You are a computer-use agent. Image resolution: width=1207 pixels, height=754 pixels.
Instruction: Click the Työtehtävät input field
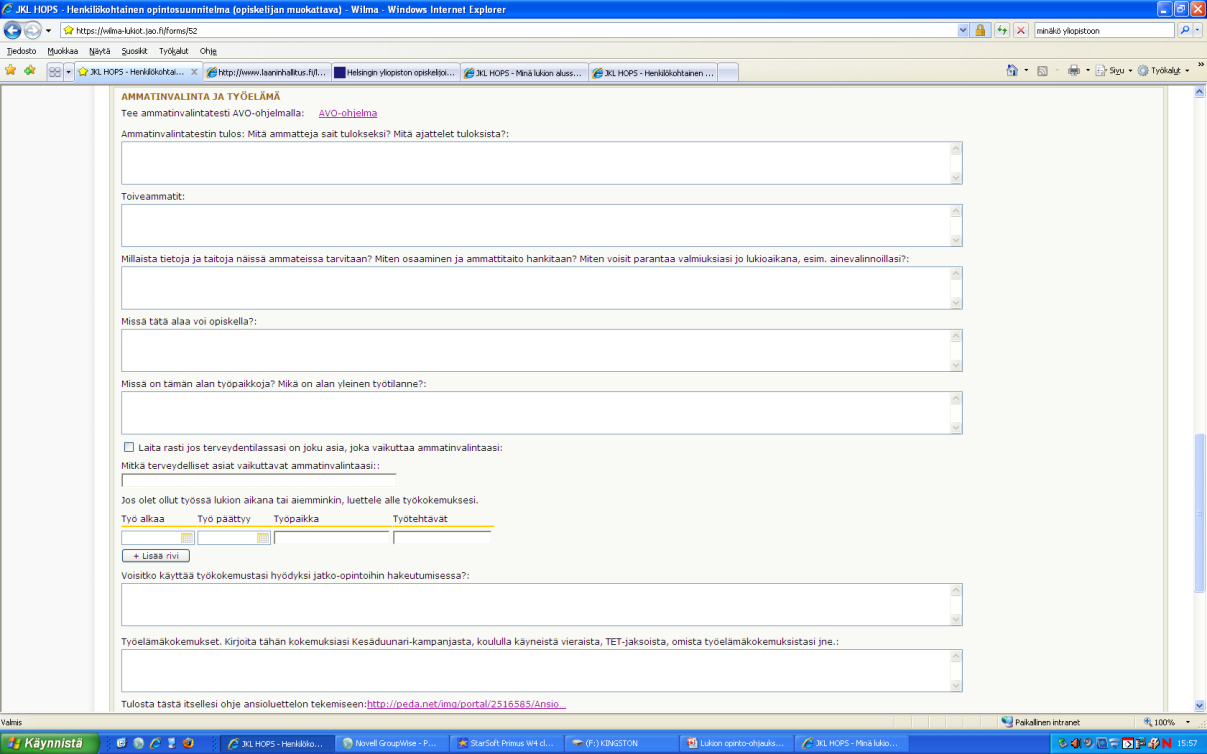point(442,537)
